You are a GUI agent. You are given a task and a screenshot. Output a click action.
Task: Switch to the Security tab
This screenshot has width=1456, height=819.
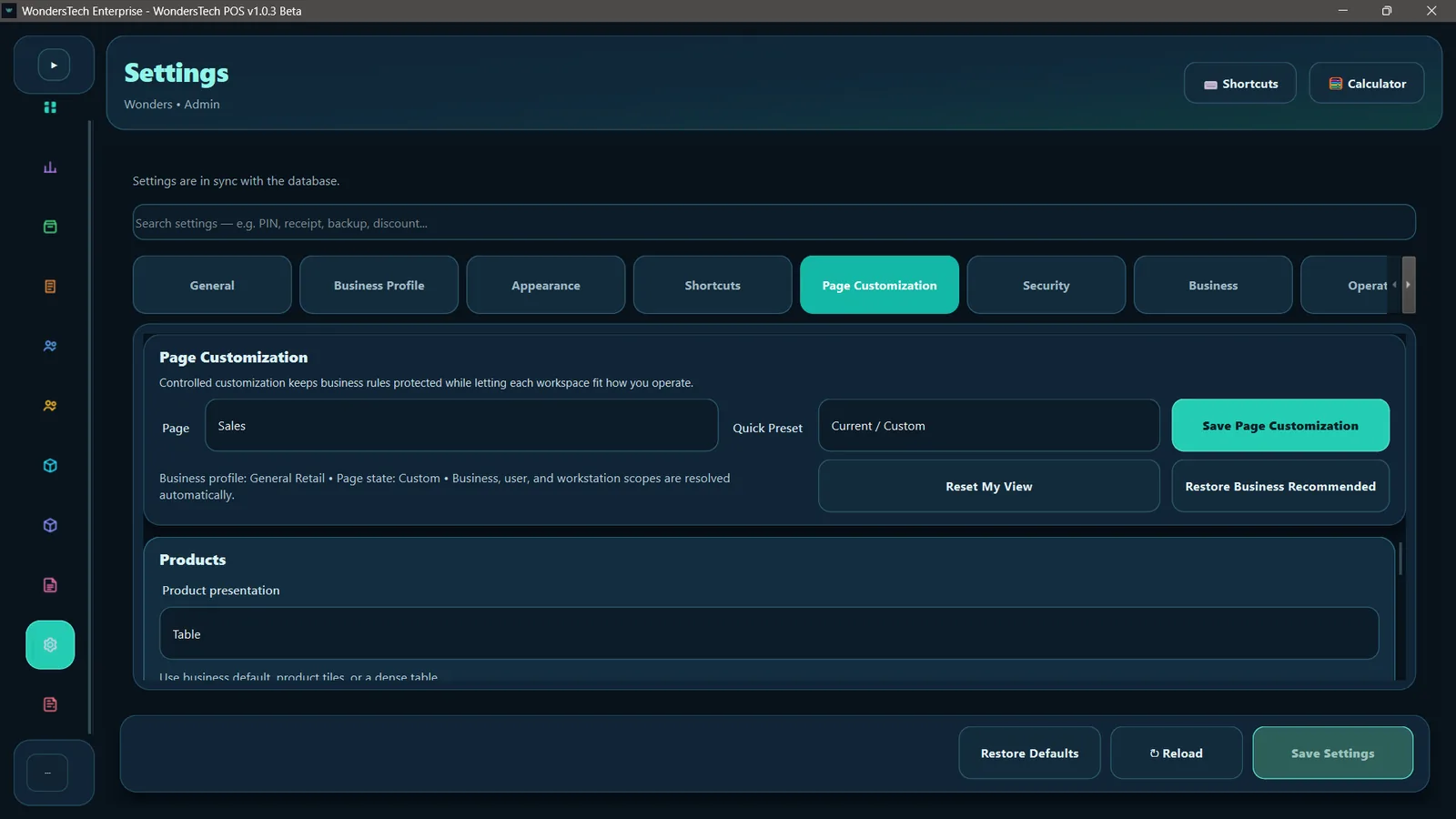(1046, 285)
